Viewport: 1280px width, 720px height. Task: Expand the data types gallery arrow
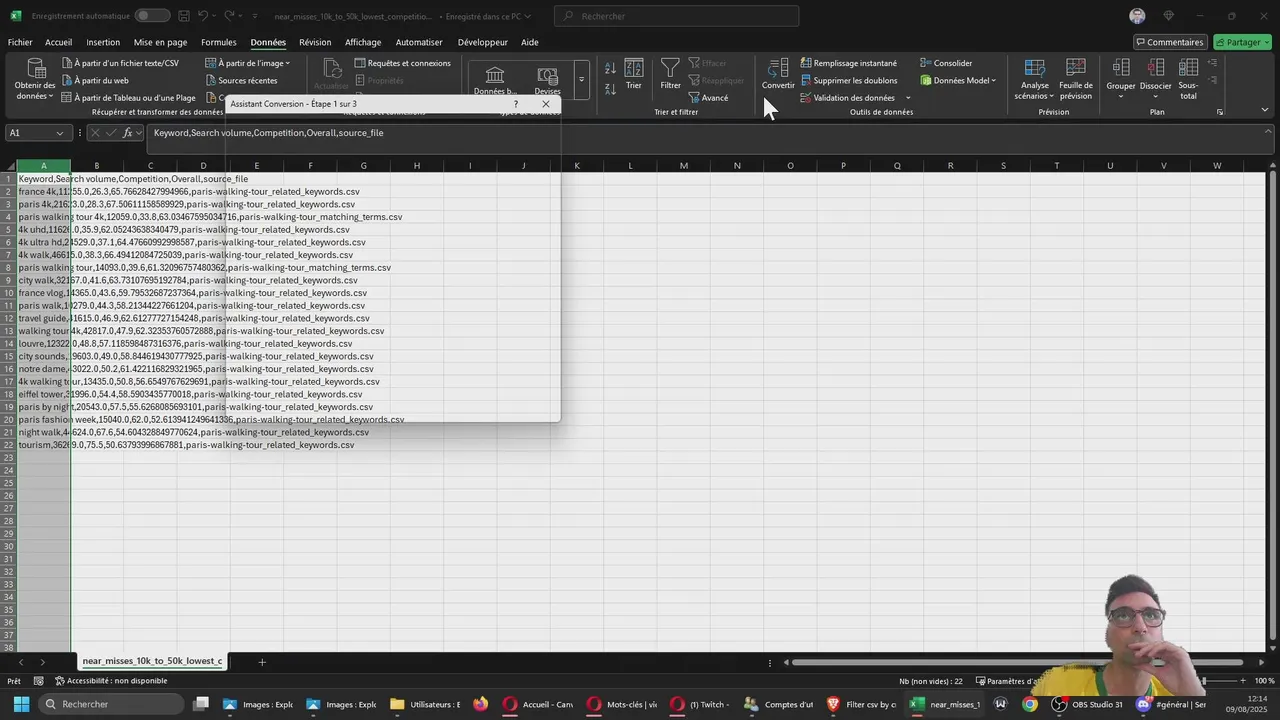click(x=581, y=80)
